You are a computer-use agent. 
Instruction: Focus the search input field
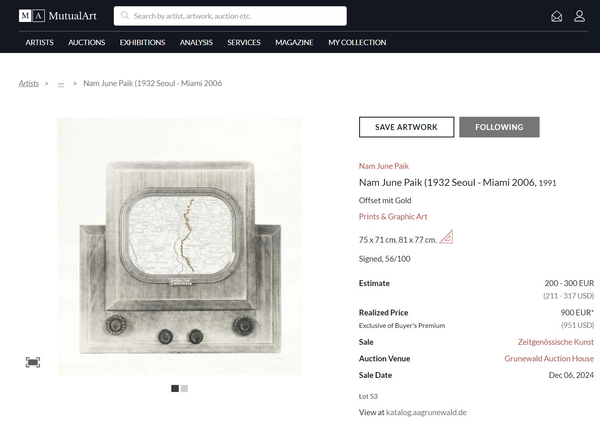coord(237,16)
